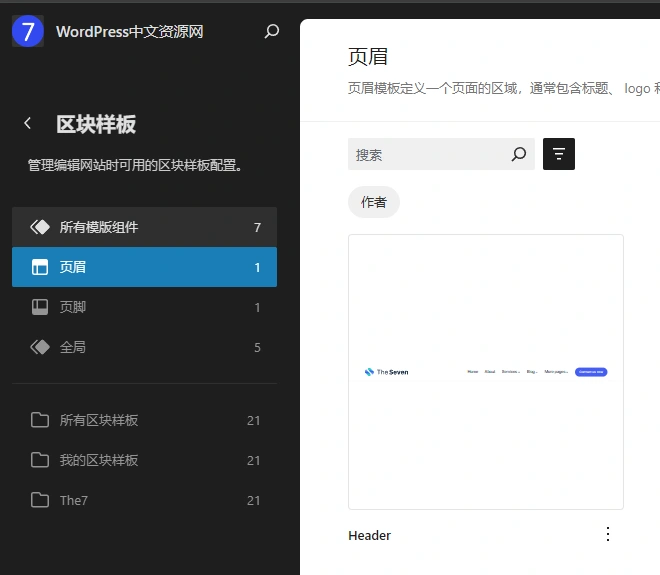Open the Header pattern three-dot actions menu
This screenshot has width=660, height=575.
pos(608,534)
